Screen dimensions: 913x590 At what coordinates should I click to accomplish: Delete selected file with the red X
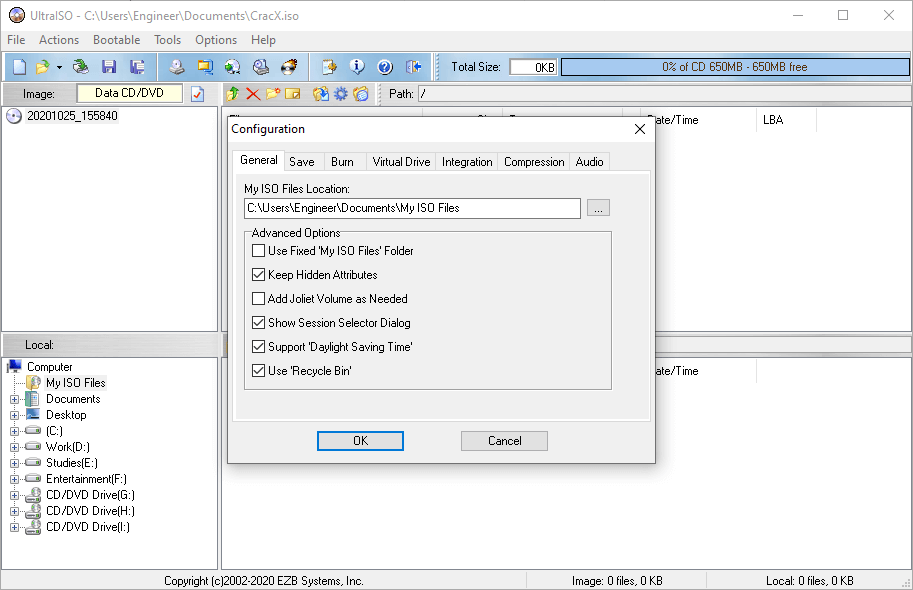point(251,93)
